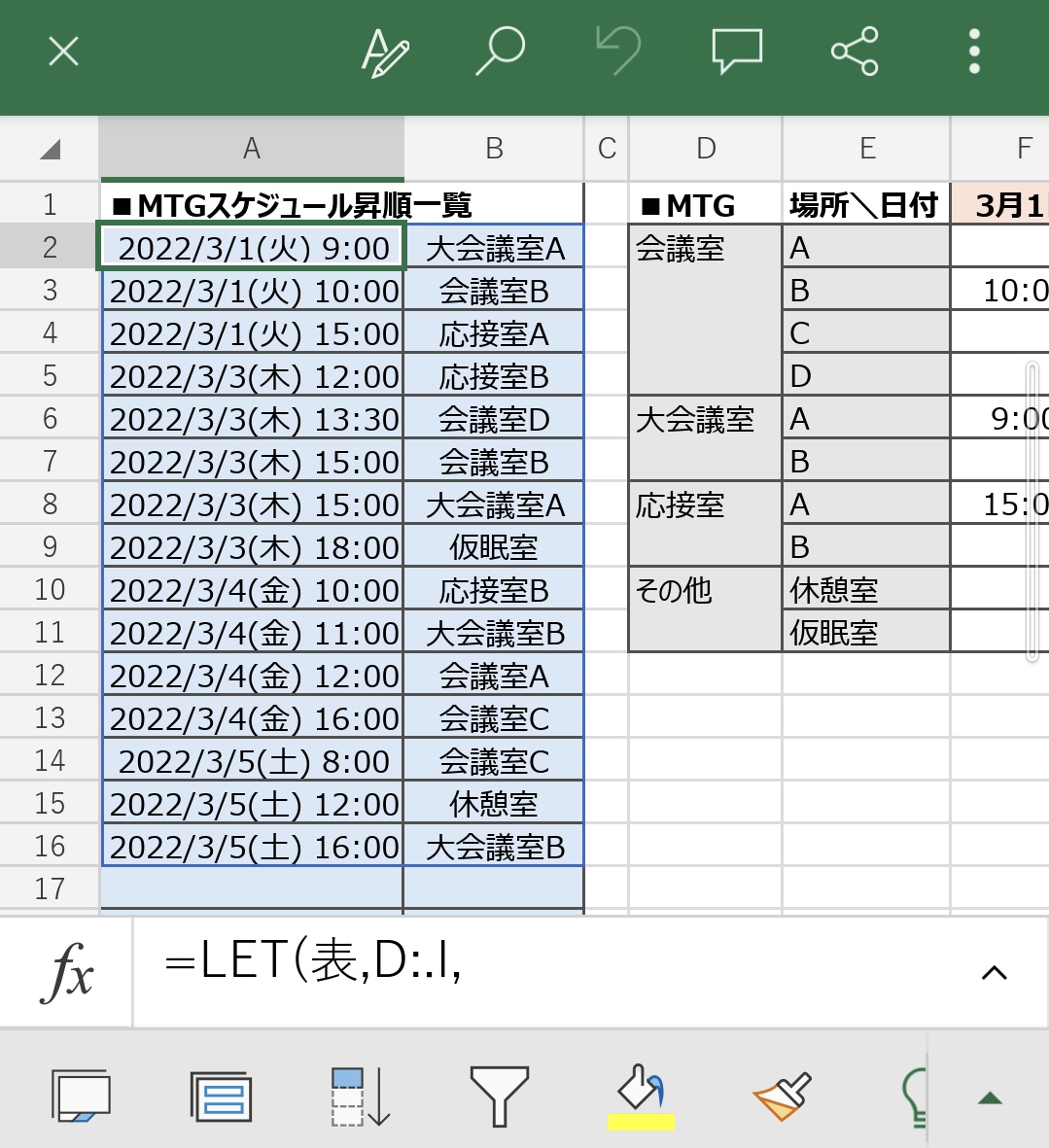Screen dimensions: 1049x1148
Task: Select cell 応接室 in column D
Action: click(706, 524)
